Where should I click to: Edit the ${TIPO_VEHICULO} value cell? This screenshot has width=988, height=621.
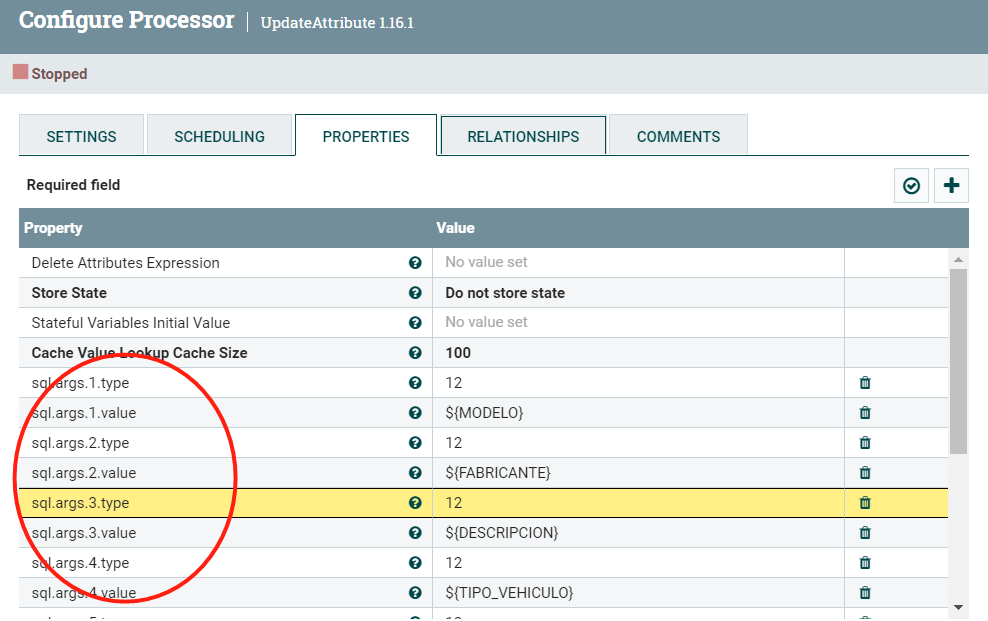tap(638, 593)
